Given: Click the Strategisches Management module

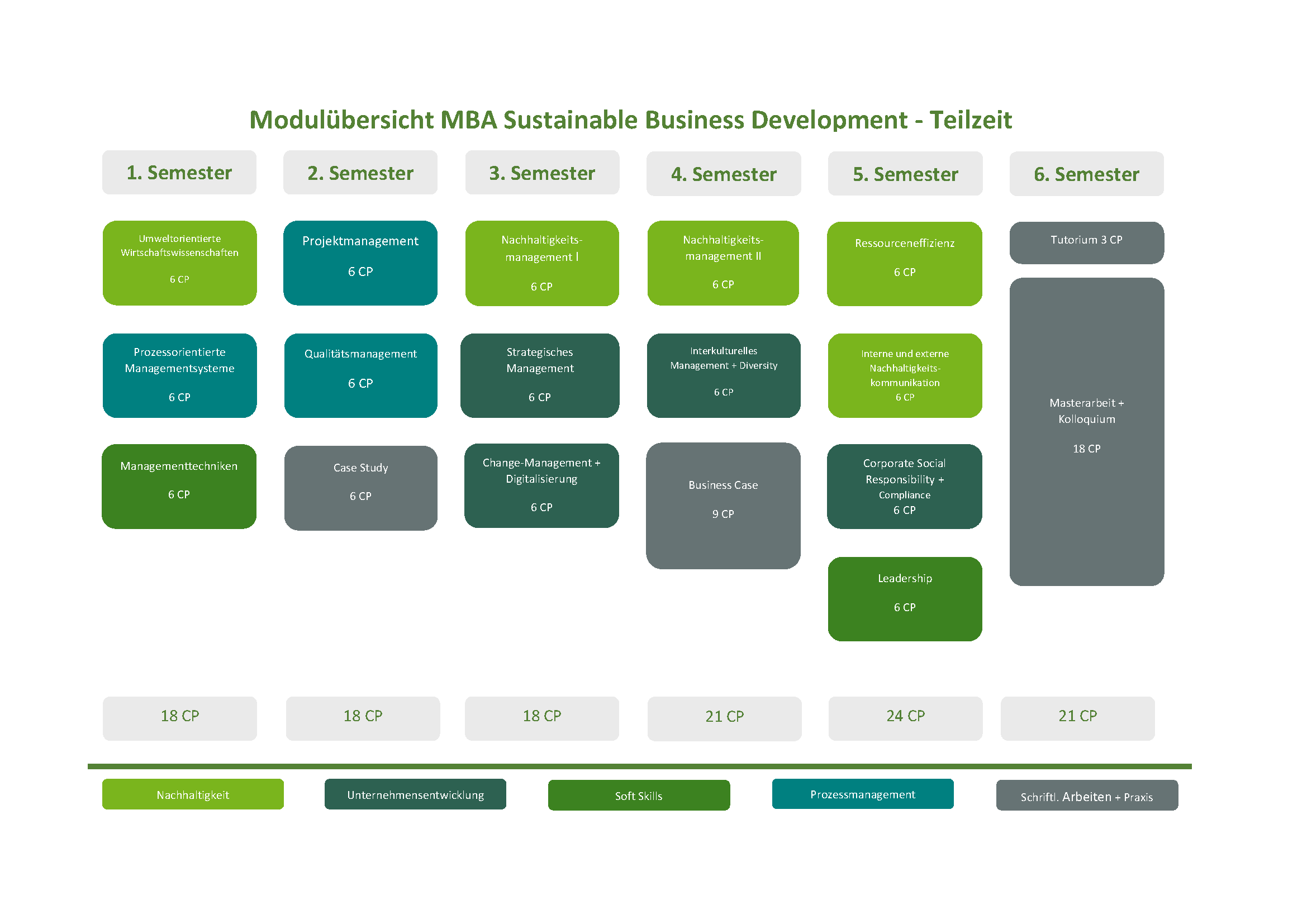Looking at the screenshot, I should tap(540, 375).
